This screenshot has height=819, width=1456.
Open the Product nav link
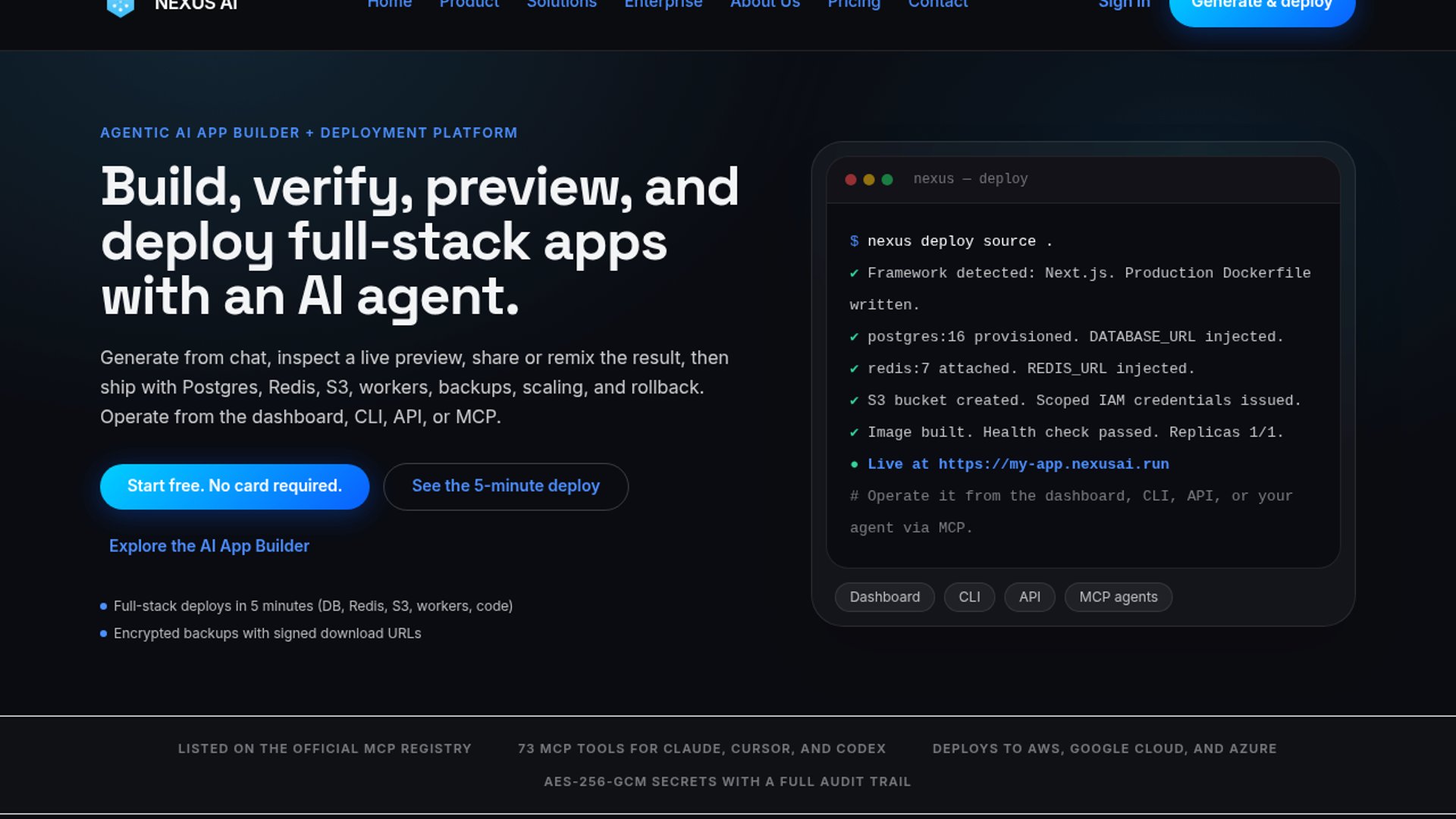click(469, 4)
